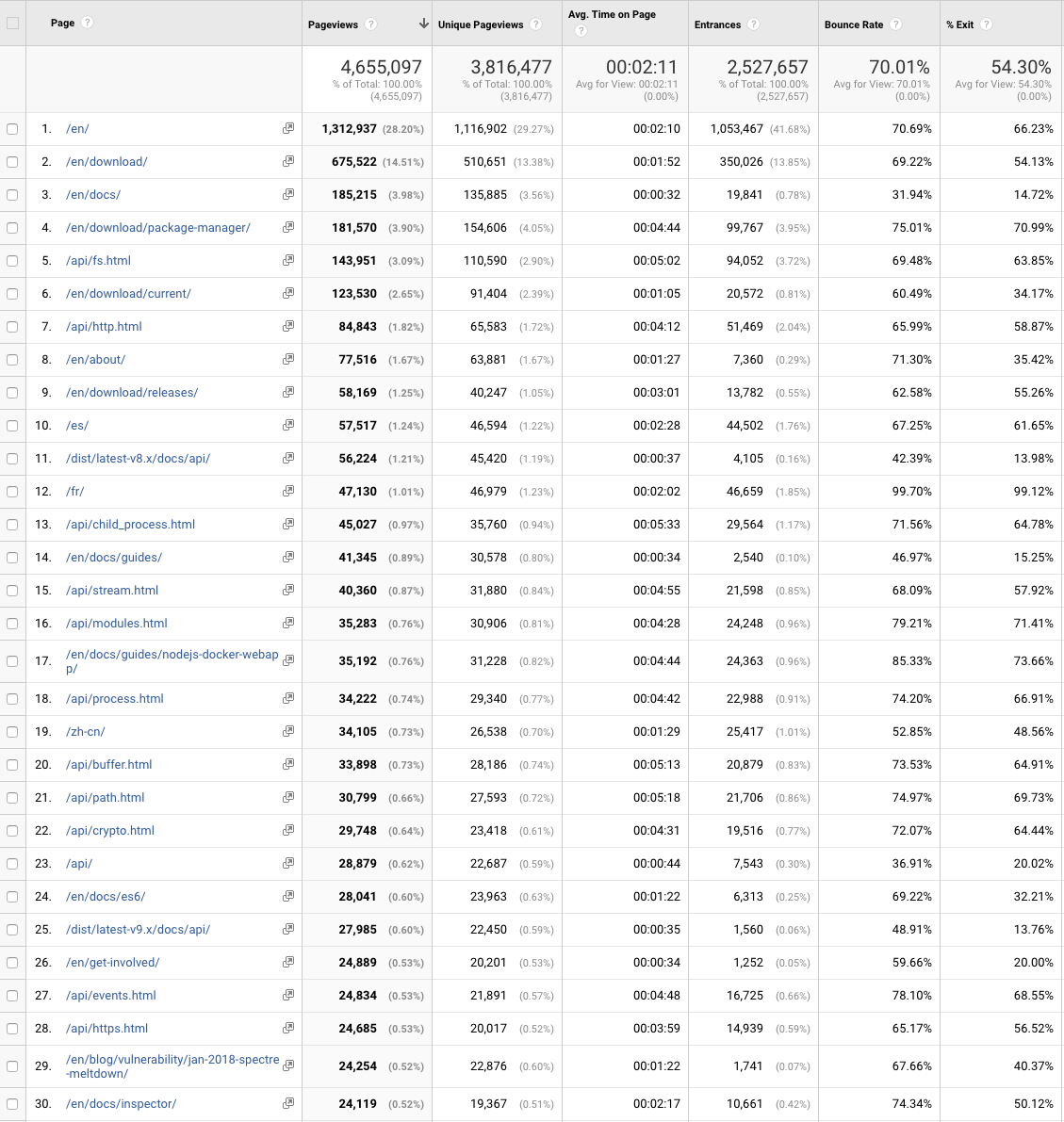
Task: Click external icon for /en/docs/guides/nodejs-docker-webapp/
Action: (x=287, y=660)
